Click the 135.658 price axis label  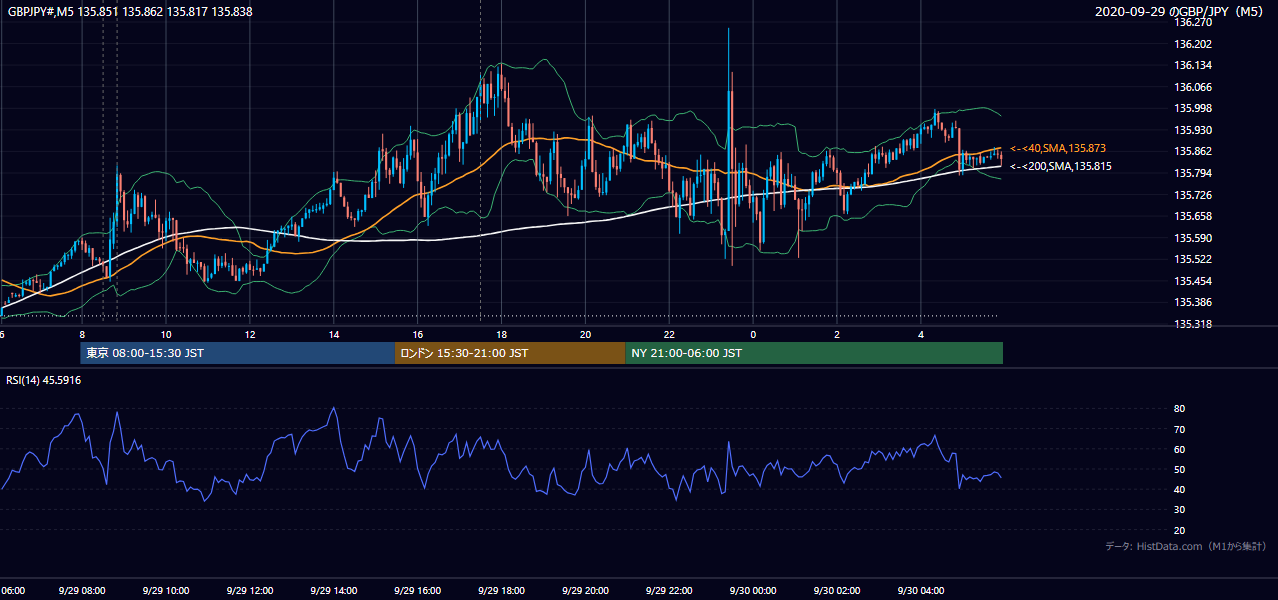[1194, 216]
